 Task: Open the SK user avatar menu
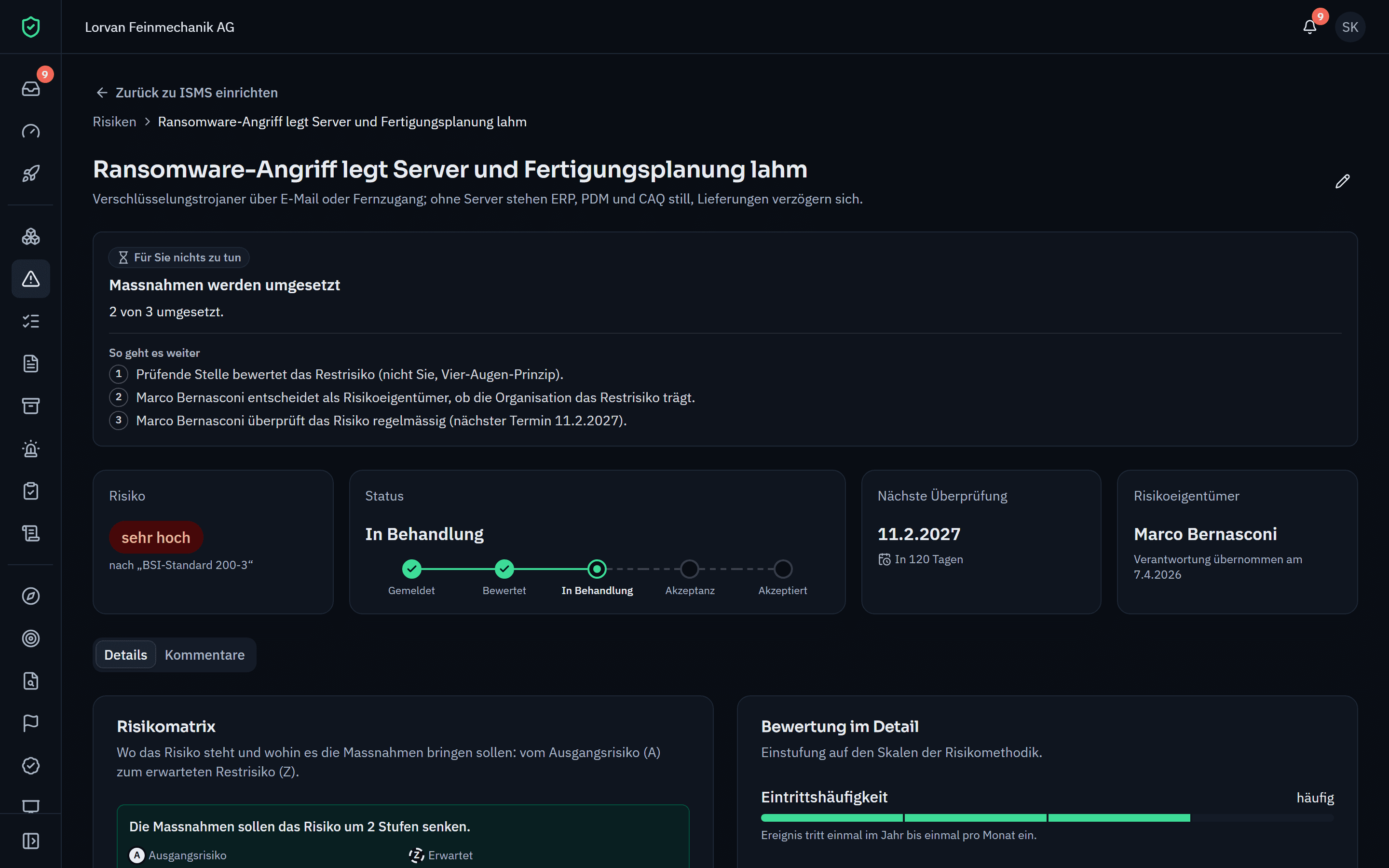coord(1350,27)
